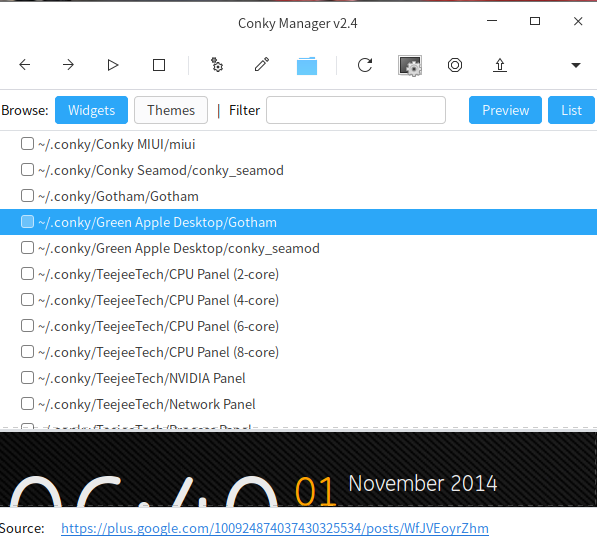The image size is (597, 540).
Task: Enable the Gotham/Gotham checkbox
Action: pos(27,196)
